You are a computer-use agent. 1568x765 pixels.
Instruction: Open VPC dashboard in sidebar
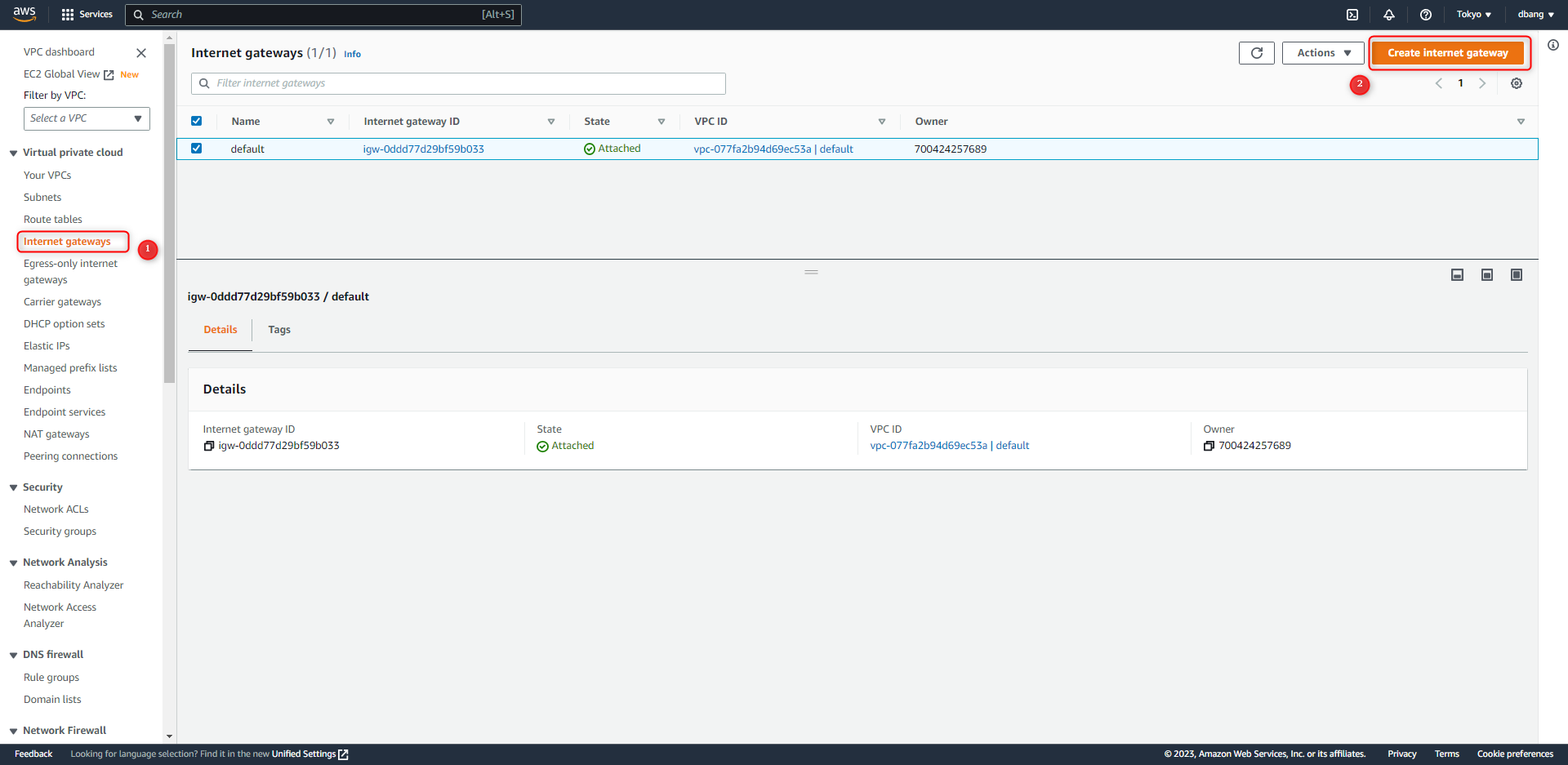(x=59, y=52)
